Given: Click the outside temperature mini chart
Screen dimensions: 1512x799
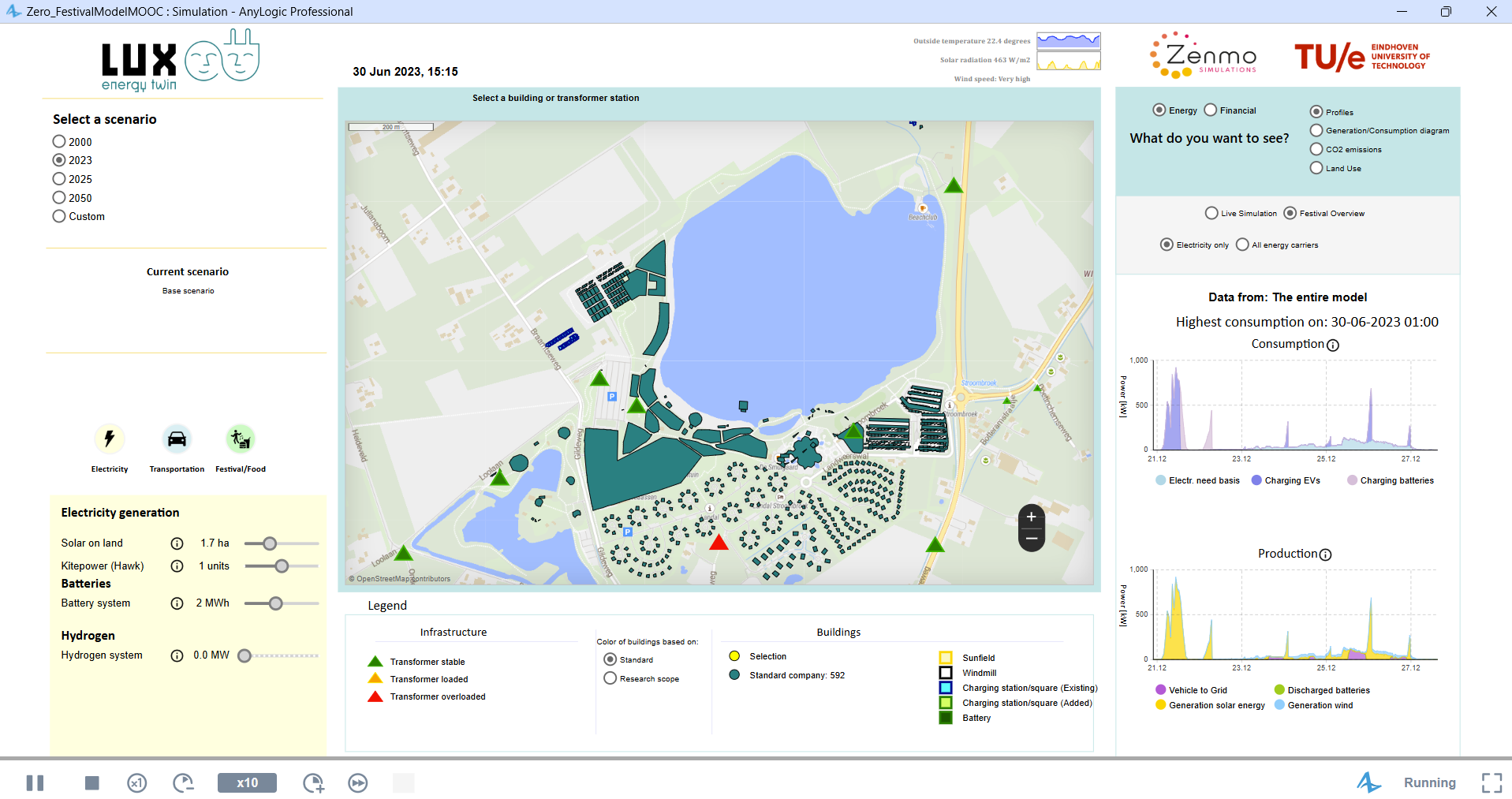Looking at the screenshot, I should click(1069, 41).
